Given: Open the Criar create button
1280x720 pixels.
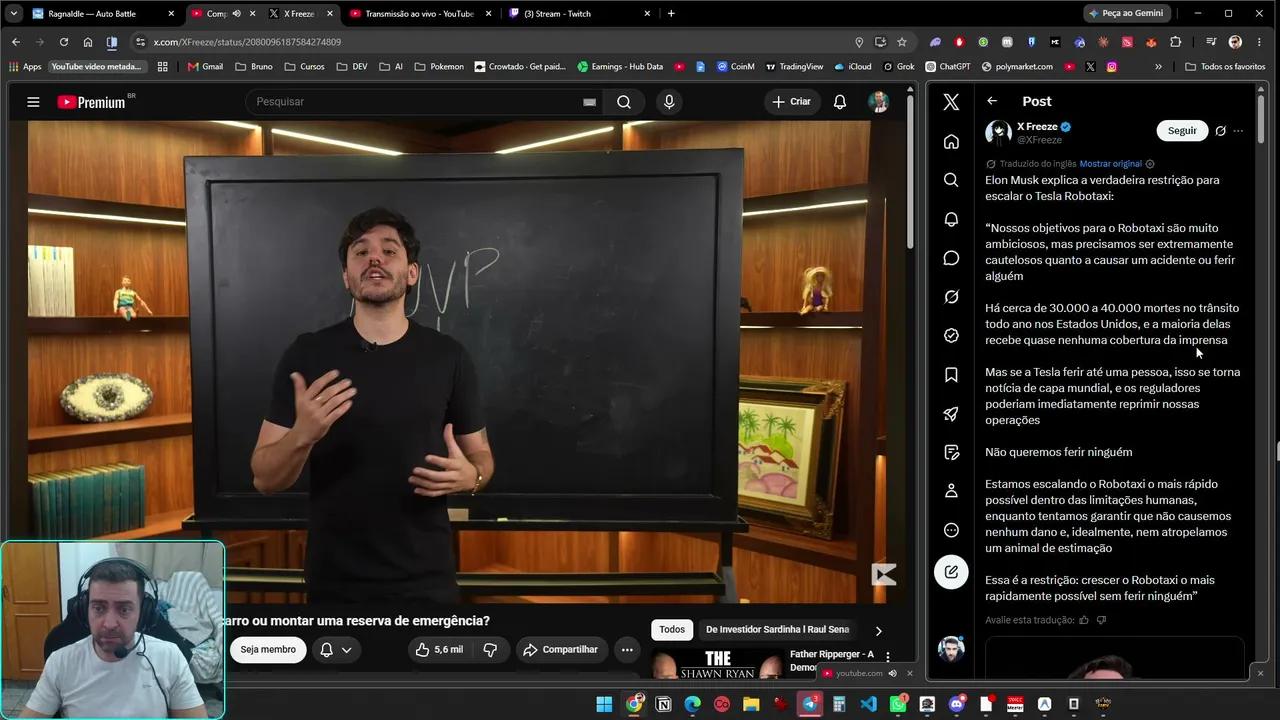Looking at the screenshot, I should (791, 102).
